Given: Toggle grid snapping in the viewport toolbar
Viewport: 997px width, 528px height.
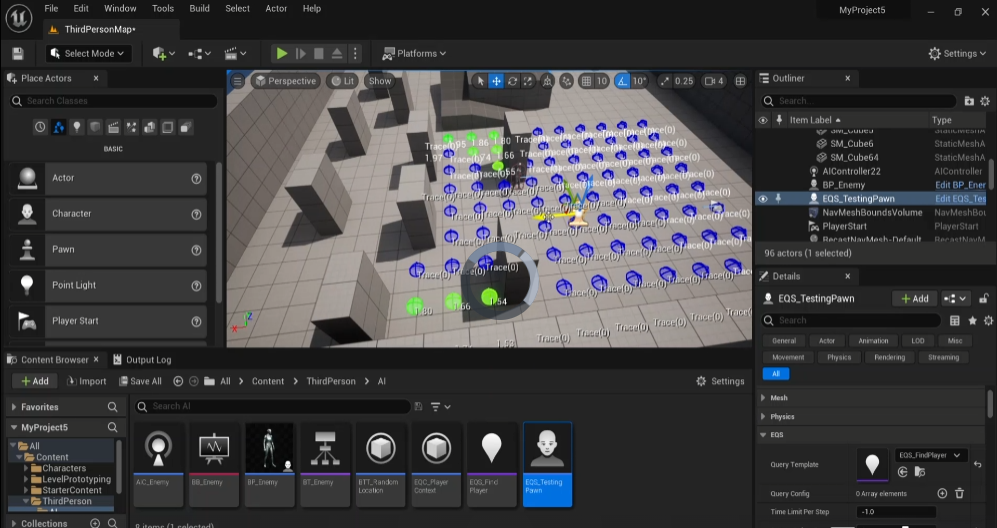Looking at the screenshot, I should point(586,81).
